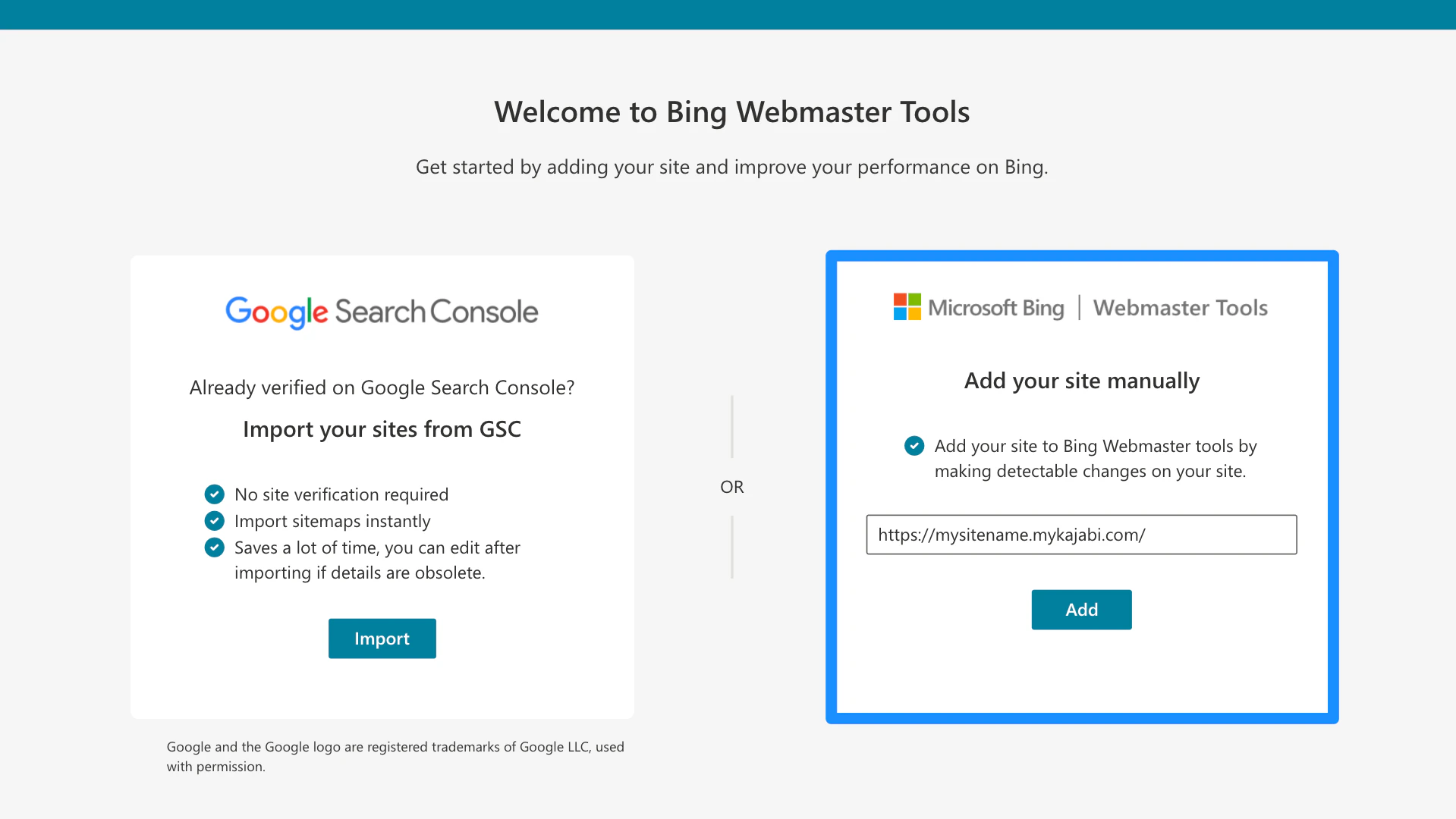Screen dimensions: 1456x819
Task: Click the checkmark next to 'Import sitemaps instantly'
Action: coord(215,520)
